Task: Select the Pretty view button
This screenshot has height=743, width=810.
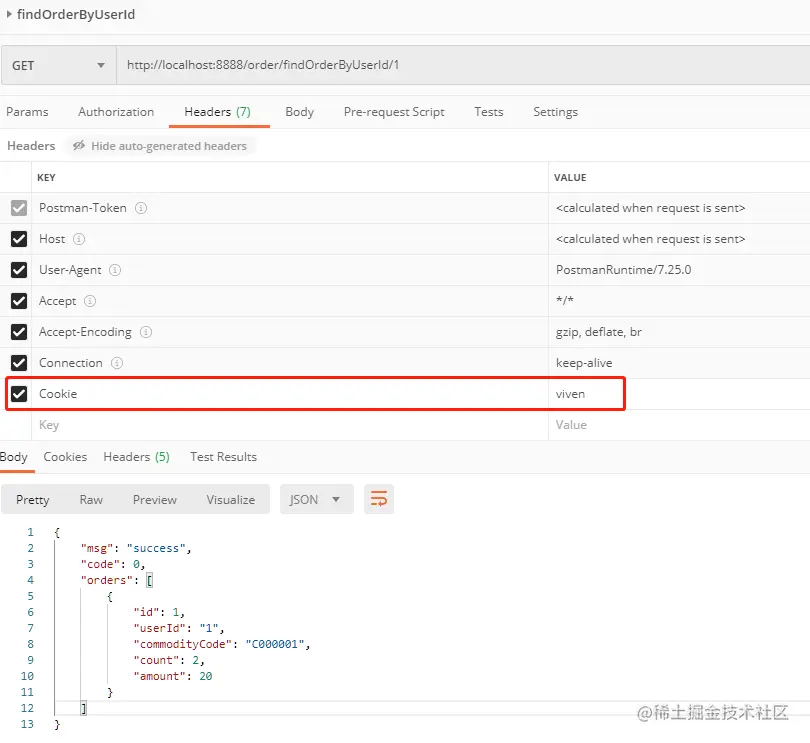Action: pyautogui.click(x=33, y=500)
